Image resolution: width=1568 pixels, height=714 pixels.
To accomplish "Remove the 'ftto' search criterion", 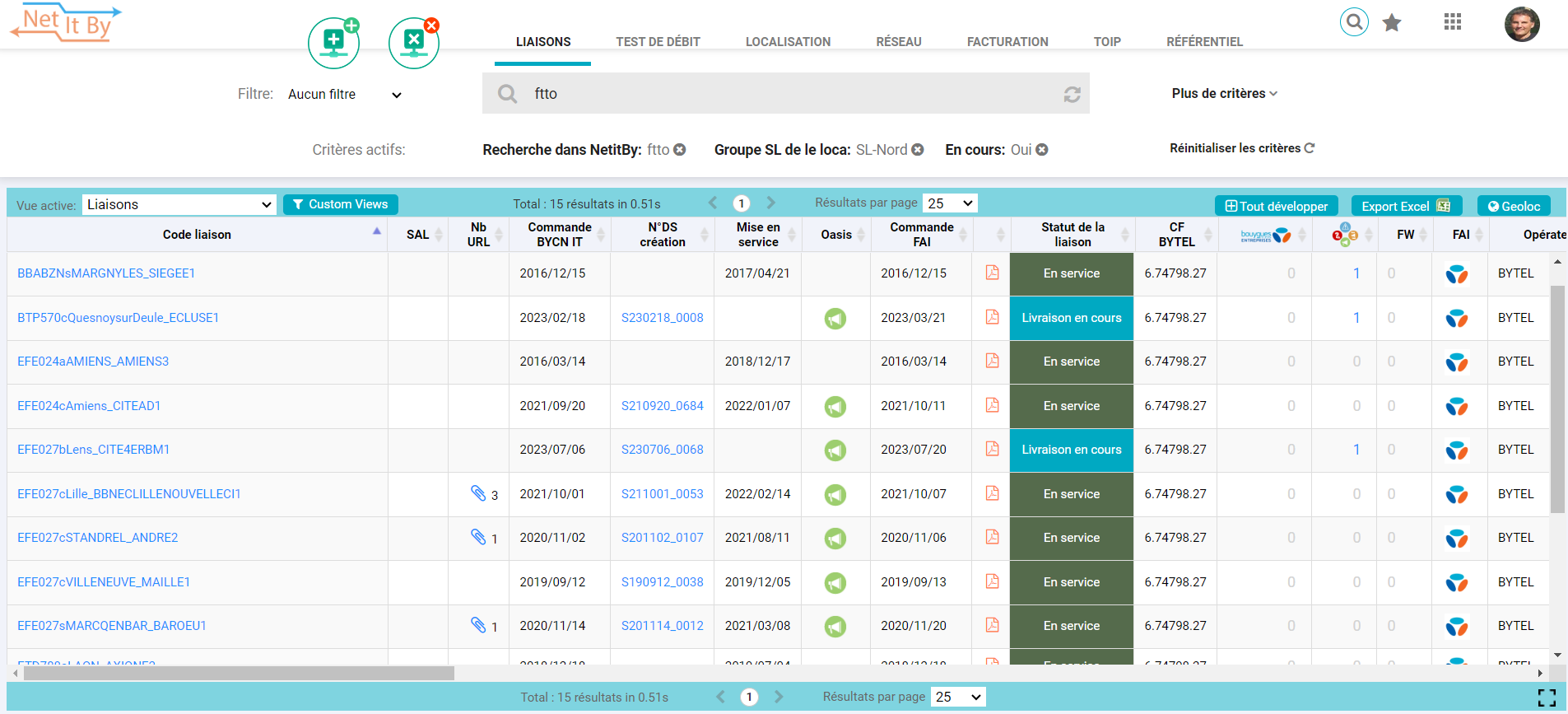I will point(680,150).
